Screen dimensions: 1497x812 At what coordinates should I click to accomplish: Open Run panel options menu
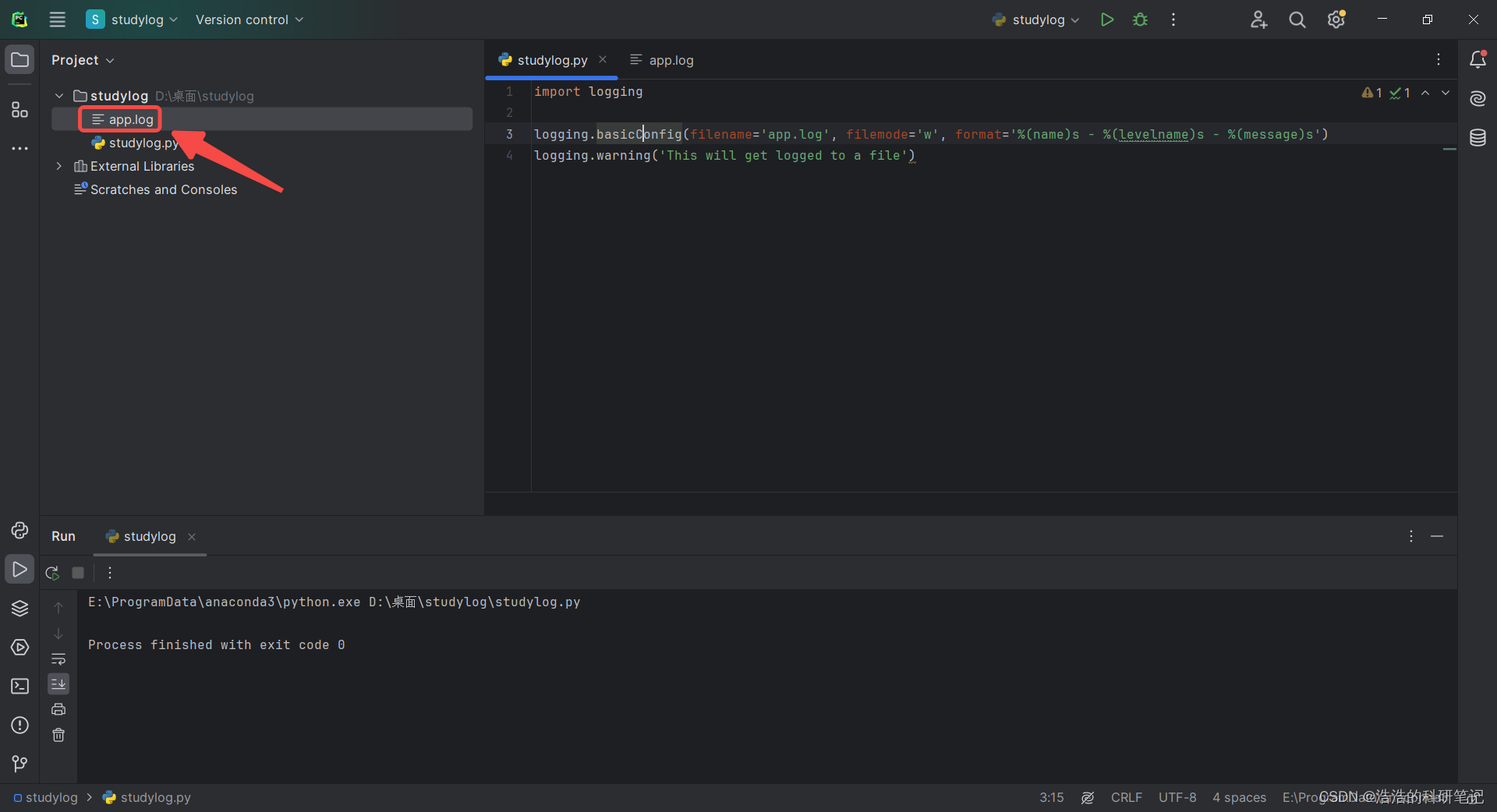pos(1411,536)
